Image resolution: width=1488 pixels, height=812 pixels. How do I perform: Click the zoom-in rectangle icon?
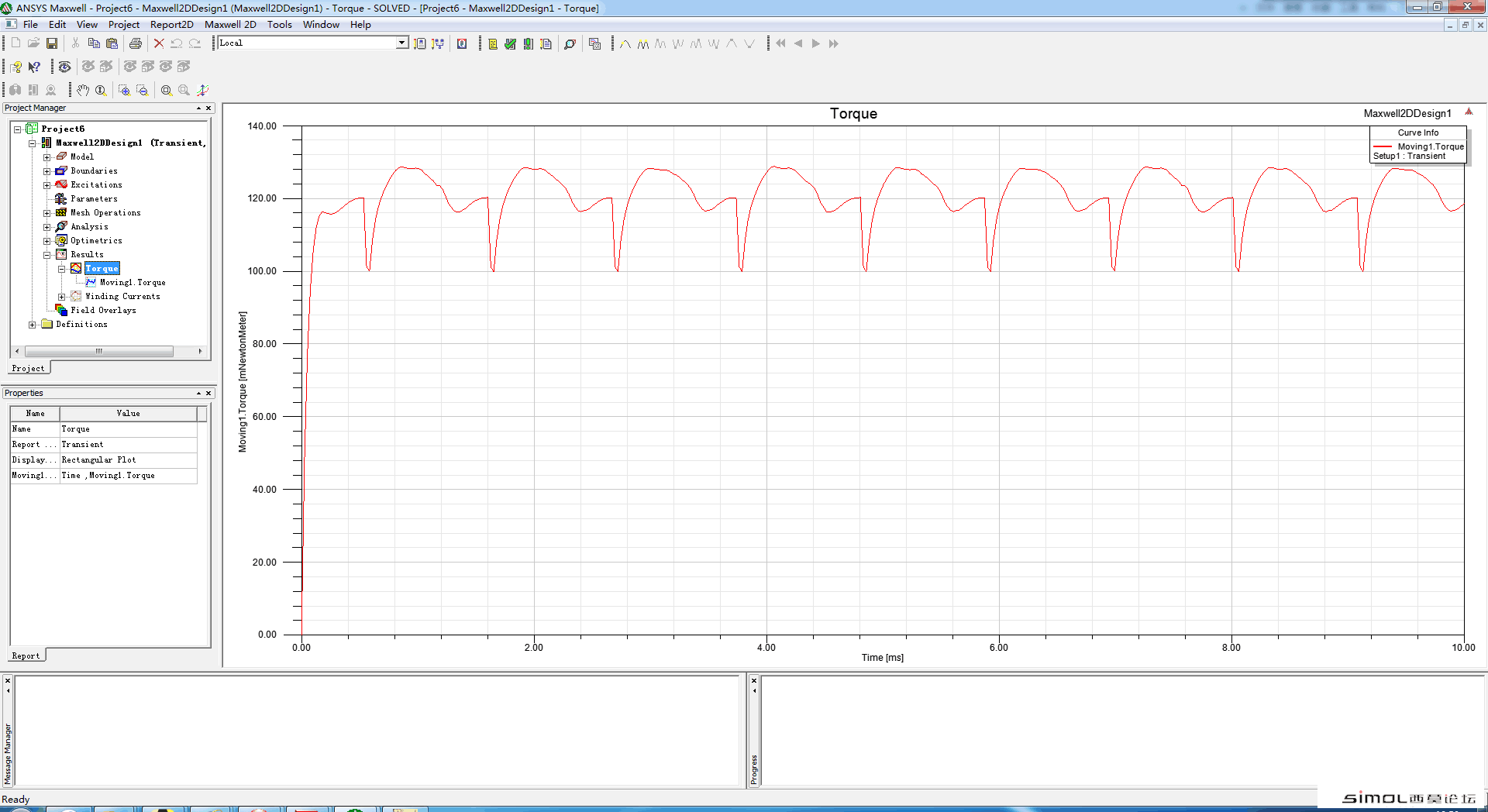124,90
